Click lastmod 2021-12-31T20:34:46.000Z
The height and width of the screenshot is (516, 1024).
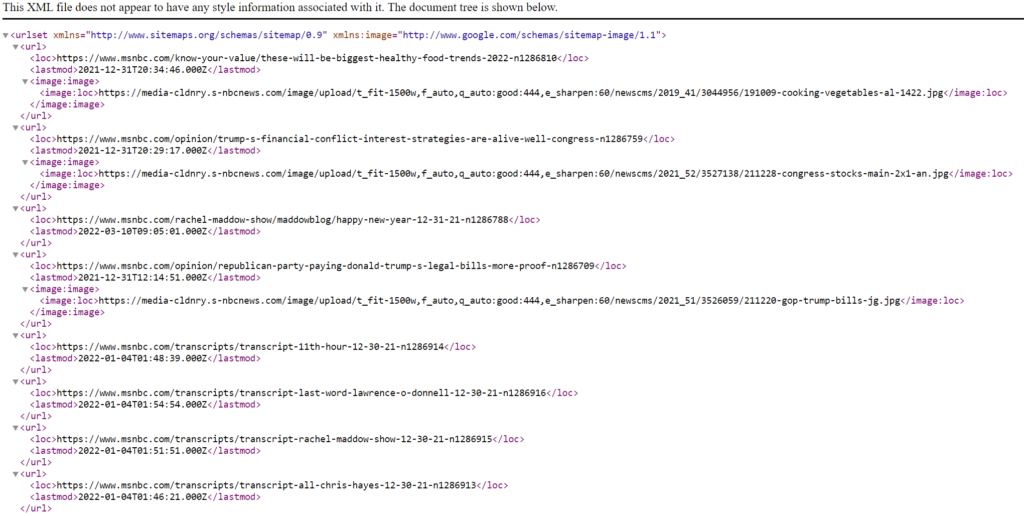click(x=143, y=70)
